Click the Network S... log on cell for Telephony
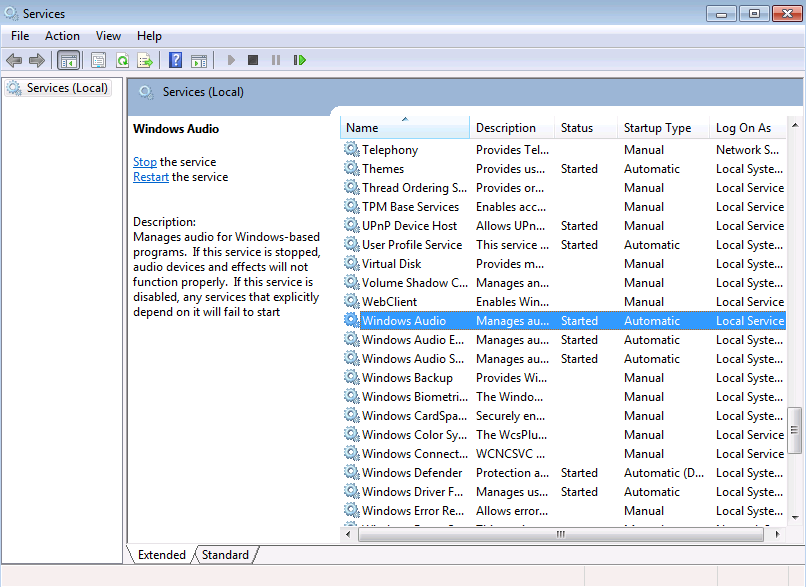The image size is (806, 587). tap(747, 150)
